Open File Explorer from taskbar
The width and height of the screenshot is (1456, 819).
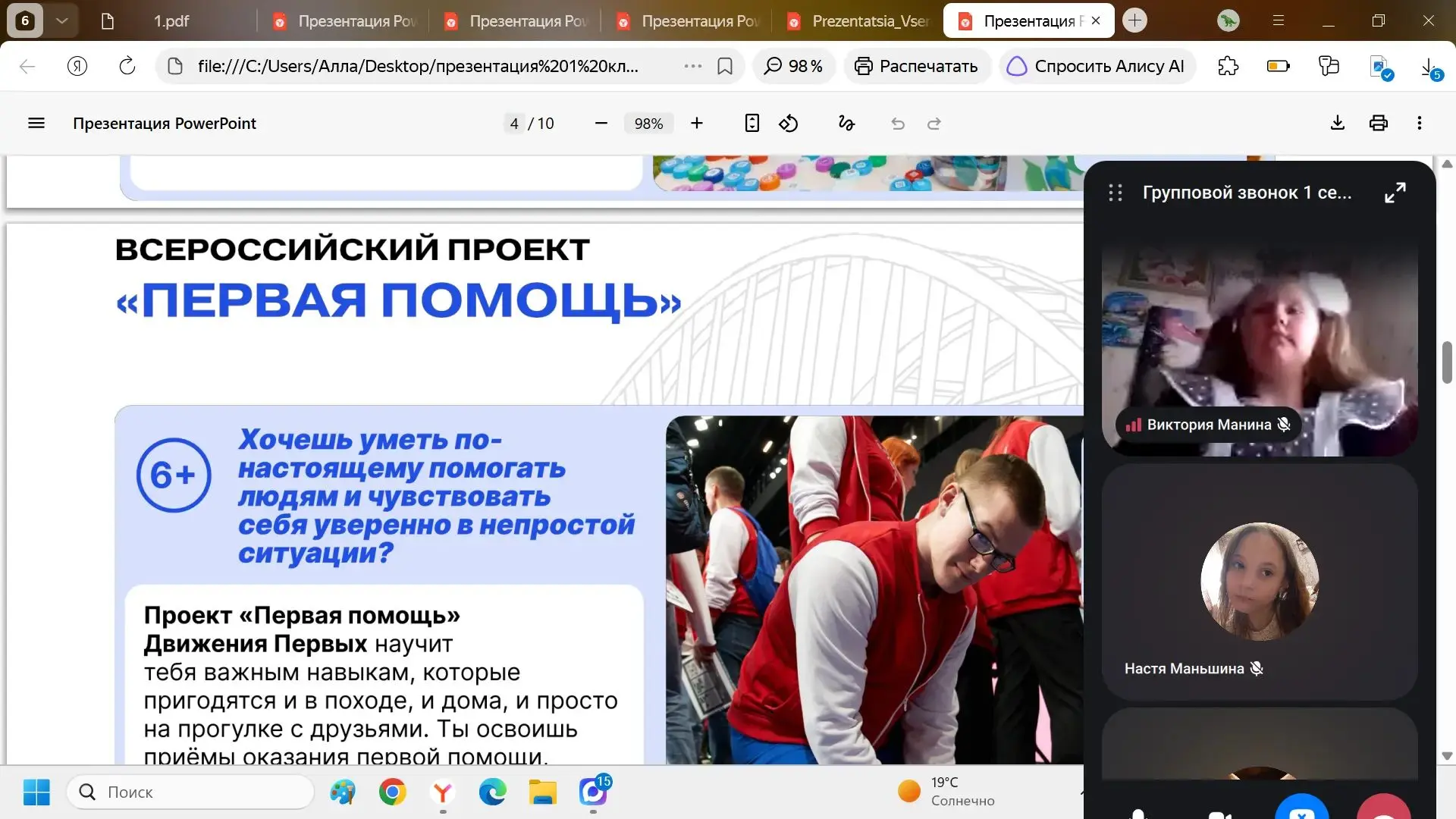point(543,792)
